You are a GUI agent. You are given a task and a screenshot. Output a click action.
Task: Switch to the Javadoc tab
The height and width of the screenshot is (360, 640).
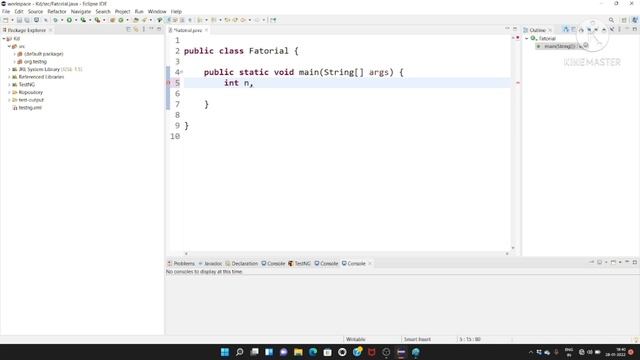pyautogui.click(x=210, y=264)
